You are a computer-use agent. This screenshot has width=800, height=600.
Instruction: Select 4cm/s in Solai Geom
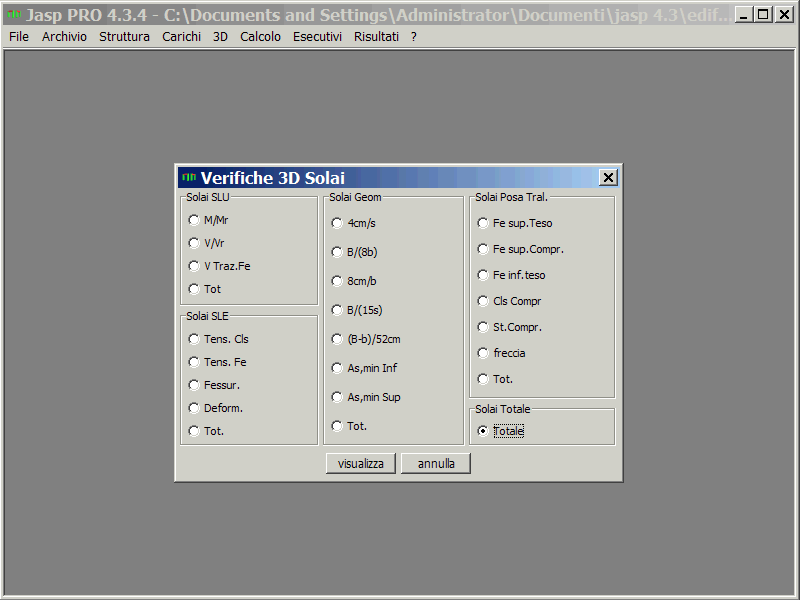337,223
